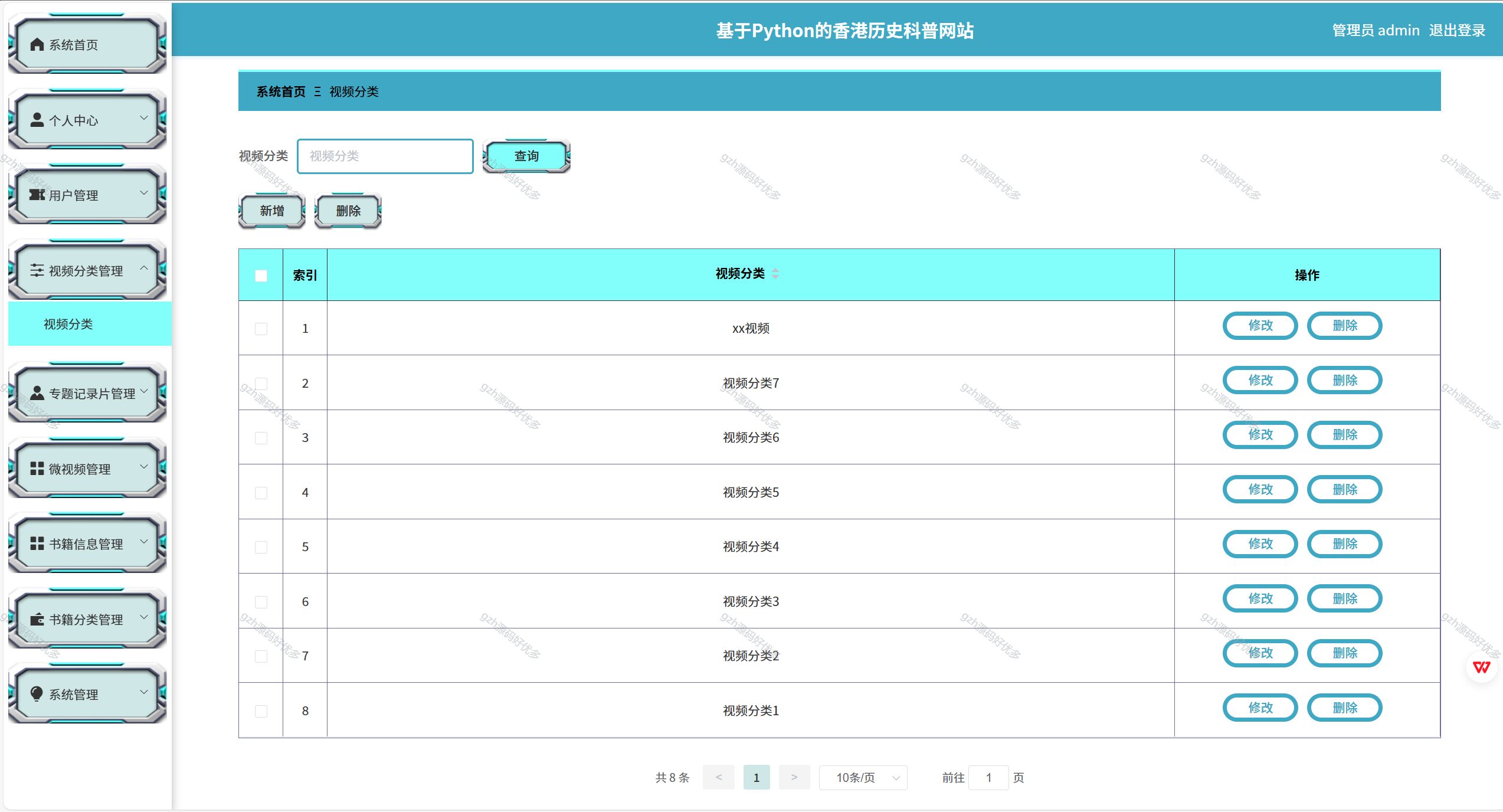Click the 操作 column header
The height and width of the screenshot is (812, 1503).
coord(1306,275)
